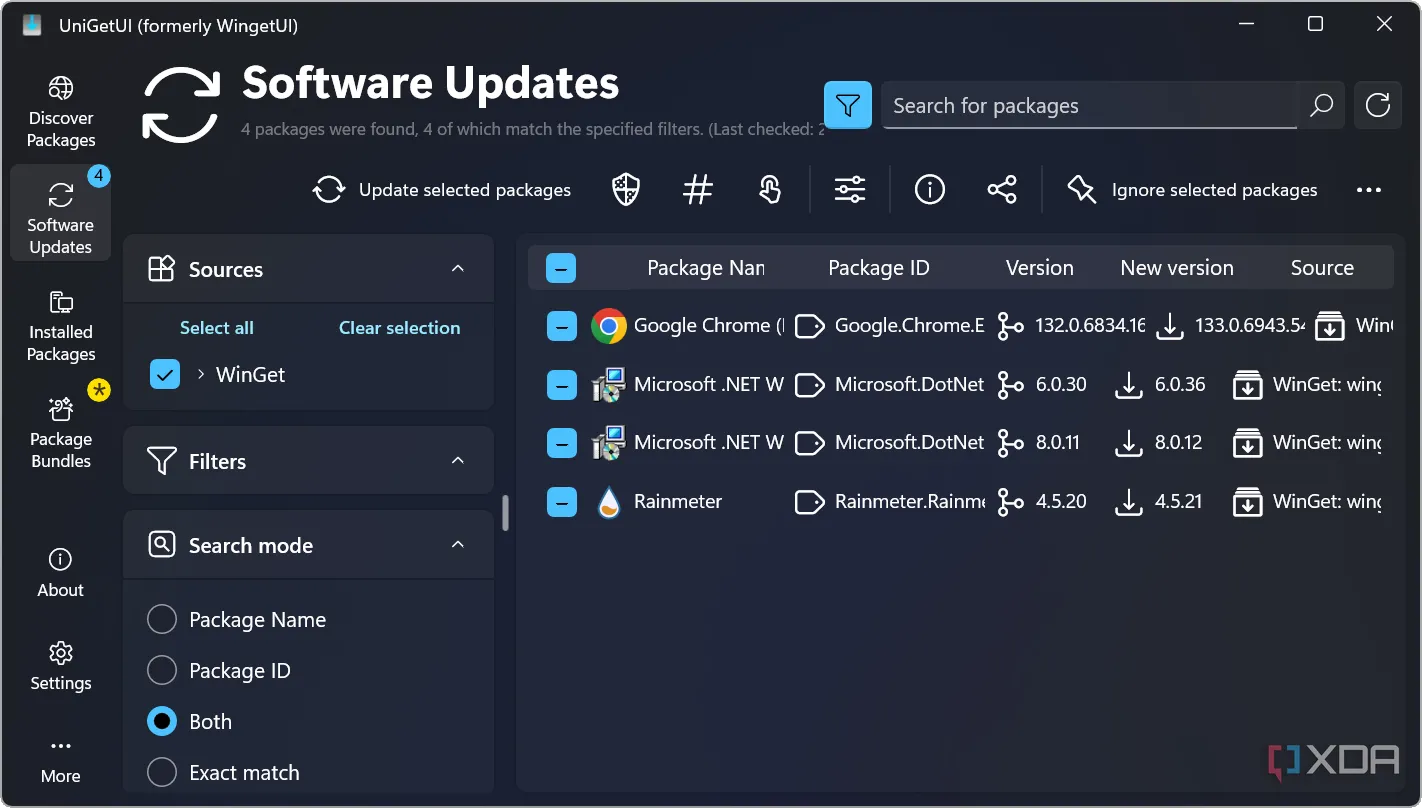Click the hash skip integrity check icon

tap(698, 190)
